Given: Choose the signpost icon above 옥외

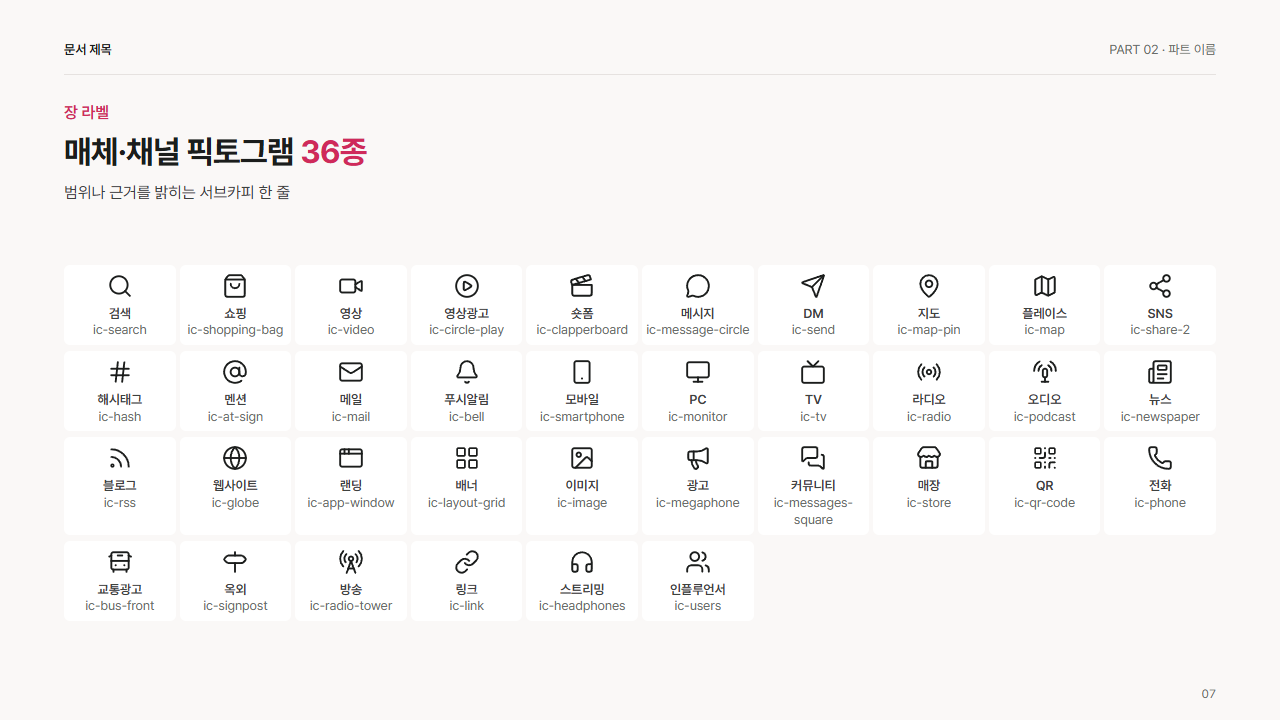Looking at the screenshot, I should [x=235, y=562].
